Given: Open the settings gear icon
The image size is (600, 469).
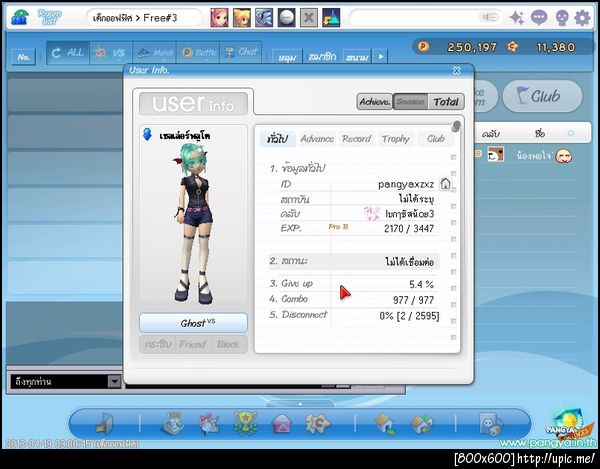Looking at the screenshot, I should tap(582, 18).
